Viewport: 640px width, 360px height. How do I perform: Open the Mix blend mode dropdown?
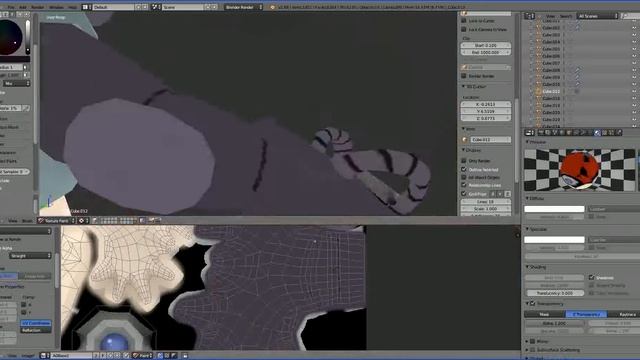(x=17, y=83)
